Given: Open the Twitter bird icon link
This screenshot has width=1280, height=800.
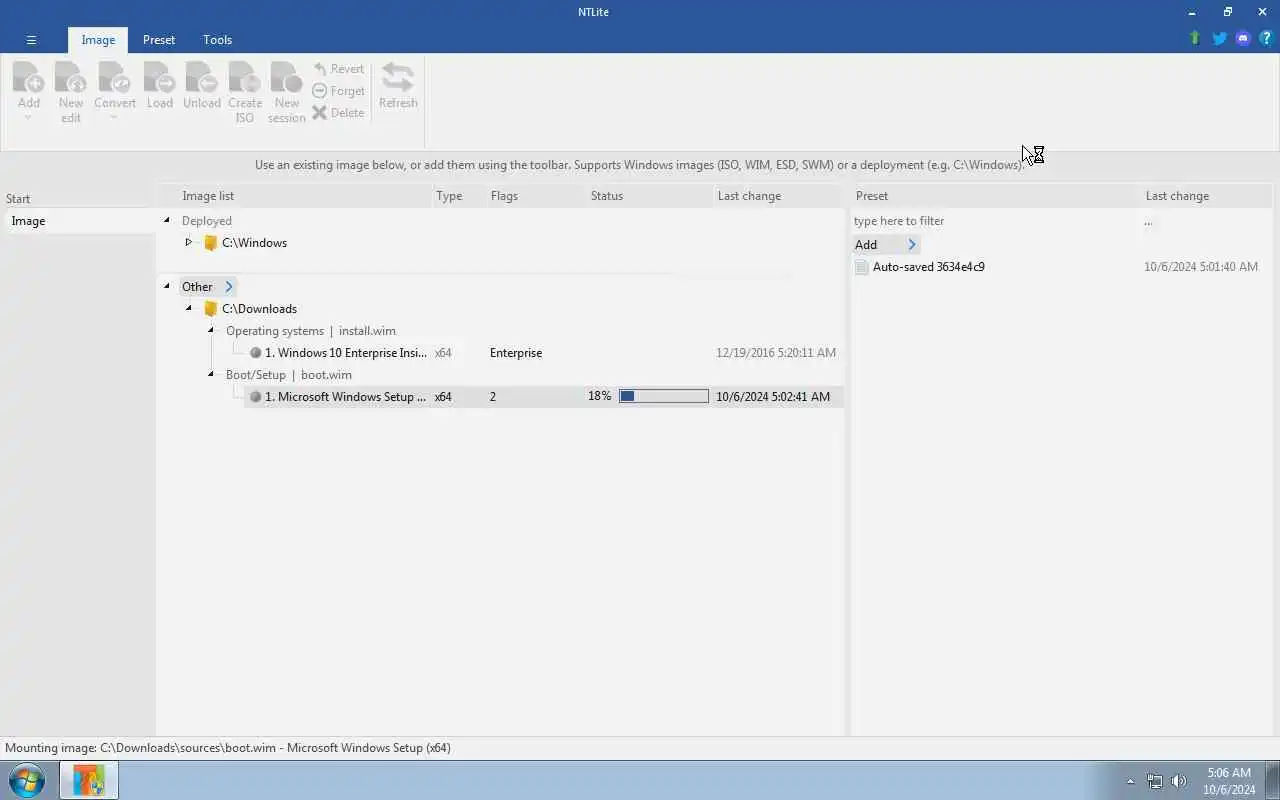Looking at the screenshot, I should tap(1219, 39).
